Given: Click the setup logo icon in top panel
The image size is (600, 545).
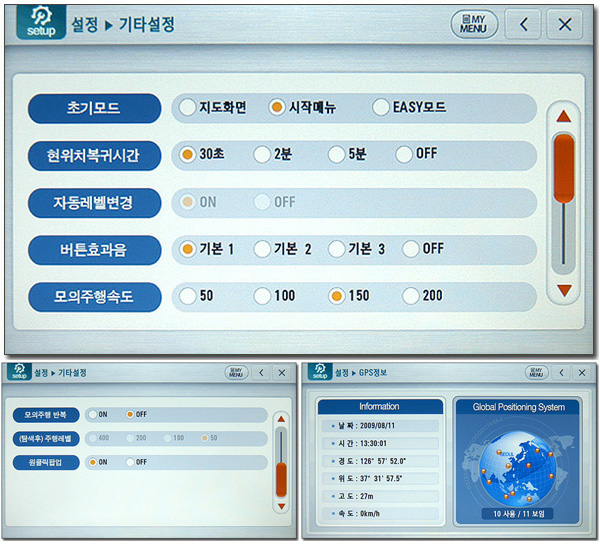Looking at the screenshot, I should pyautogui.click(x=40, y=24).
